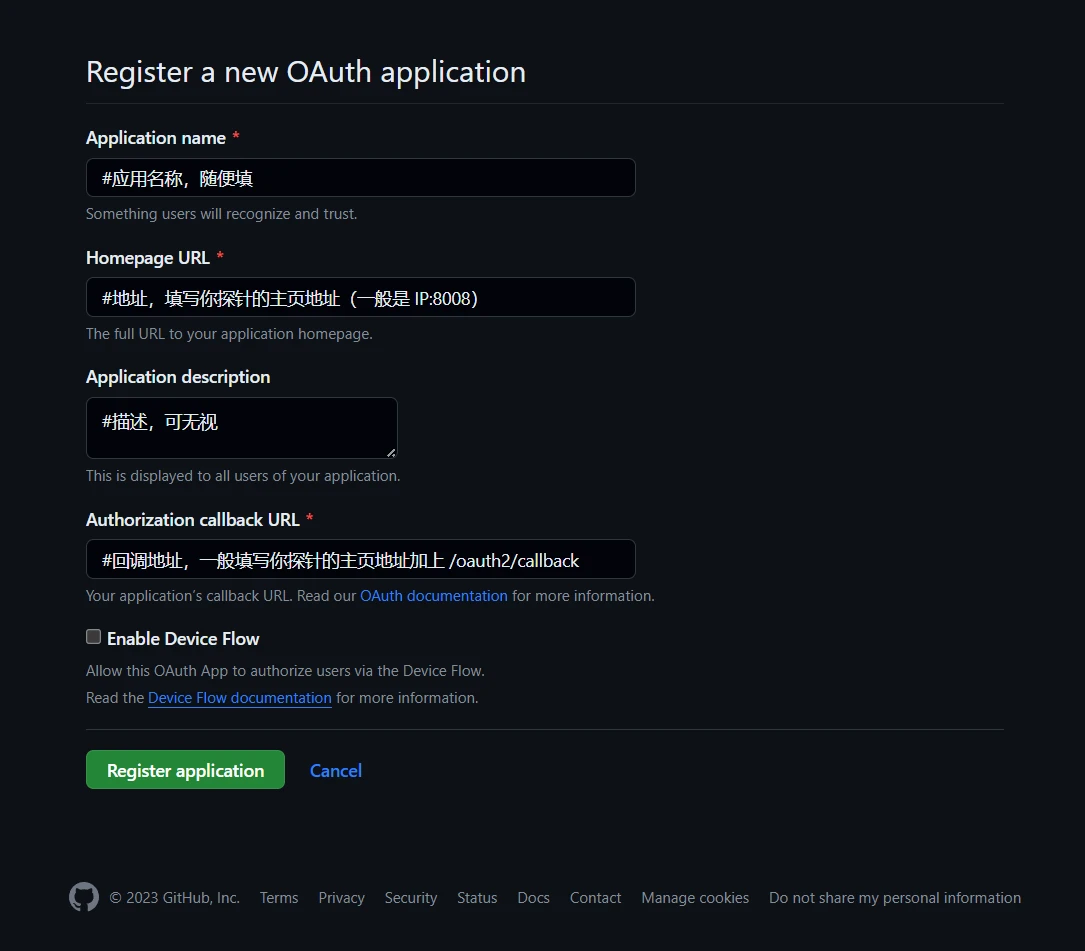
Task: Open the Security footer link
Action: click(x=411, y=898)
